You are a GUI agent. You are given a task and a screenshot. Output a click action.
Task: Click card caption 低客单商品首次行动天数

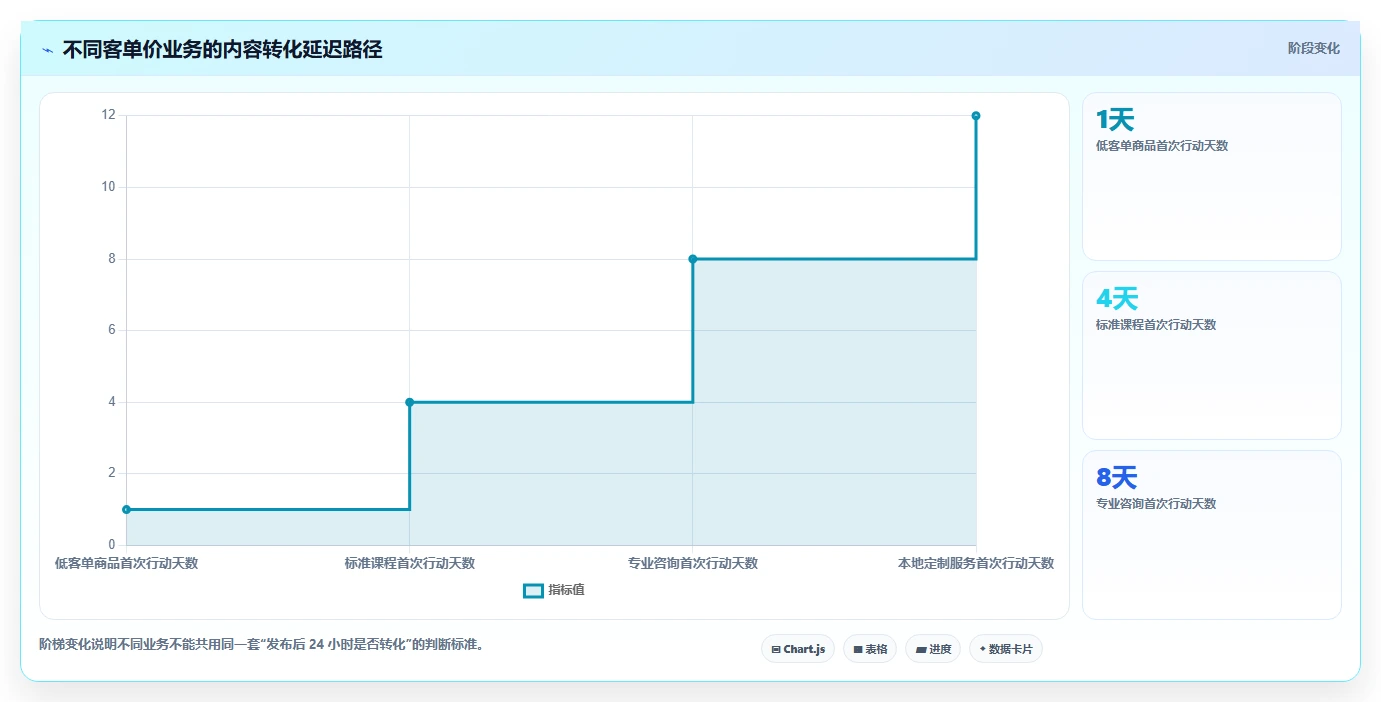point(1162,146)
